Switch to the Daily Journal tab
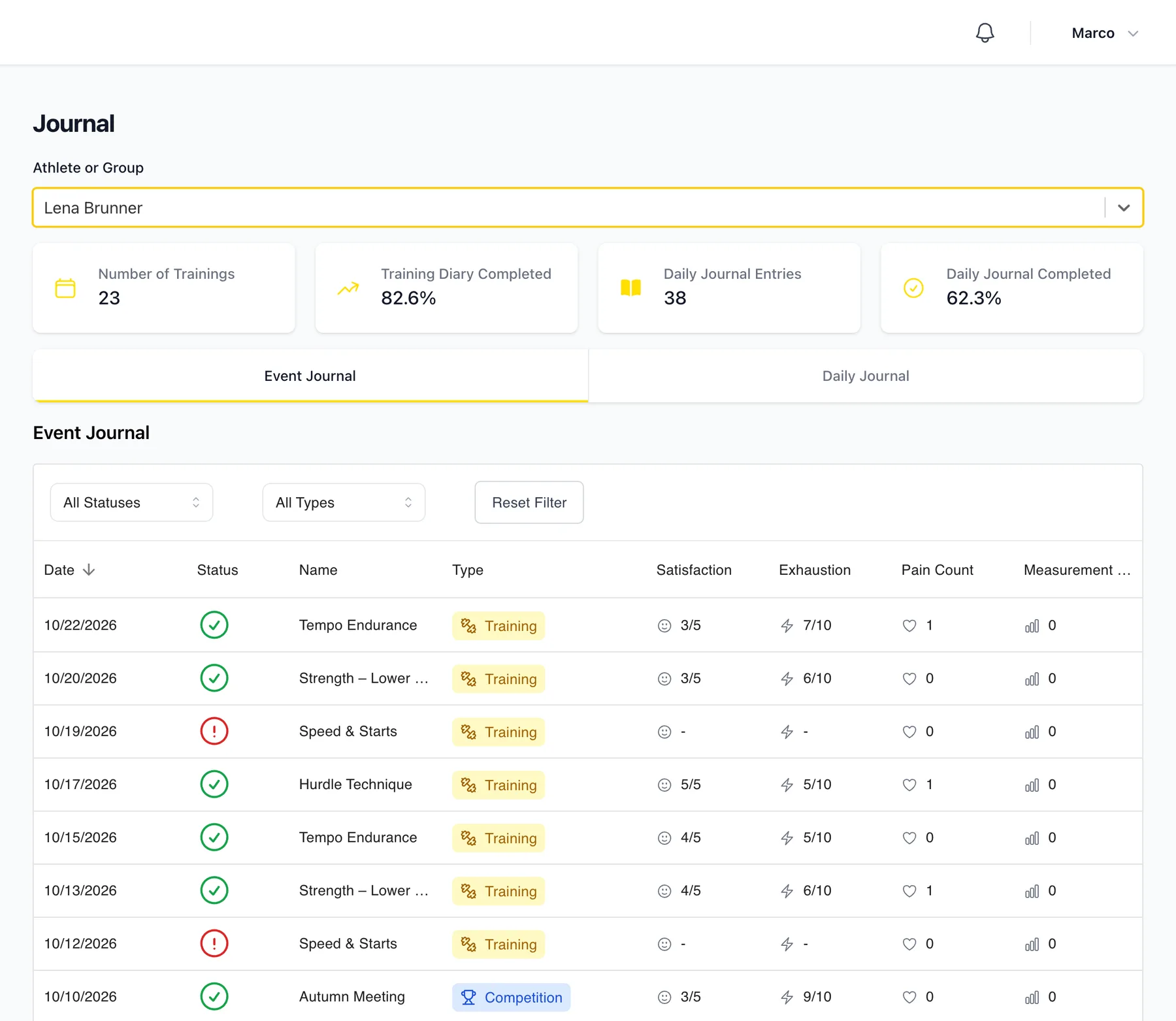This screenshot has width=1176, height=1021. [x=866, y=376]
